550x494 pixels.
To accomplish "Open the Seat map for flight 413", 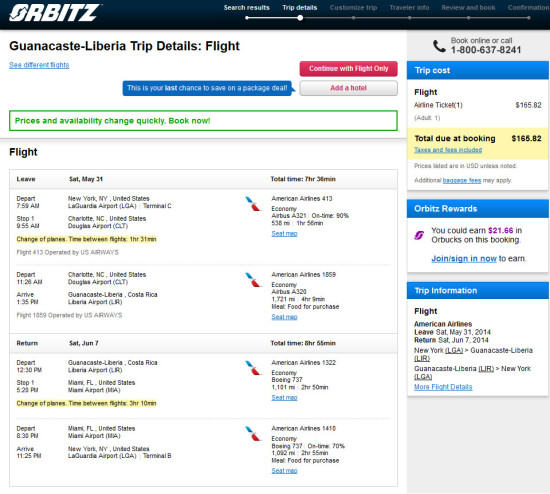I will pos(284,234).
